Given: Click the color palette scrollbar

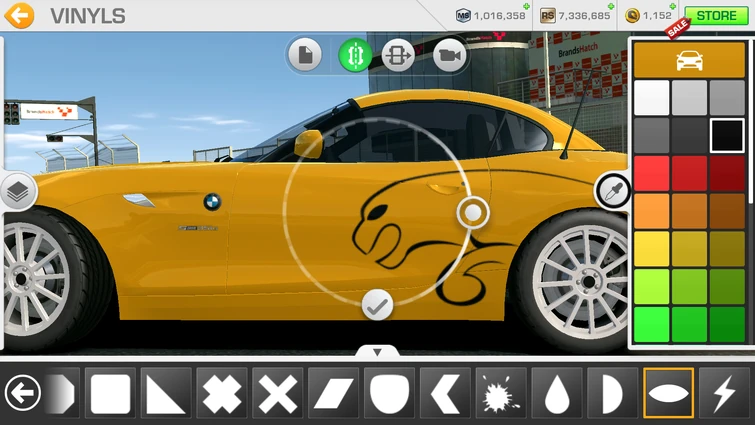Looking at the screenshot, I should (751, 120).
